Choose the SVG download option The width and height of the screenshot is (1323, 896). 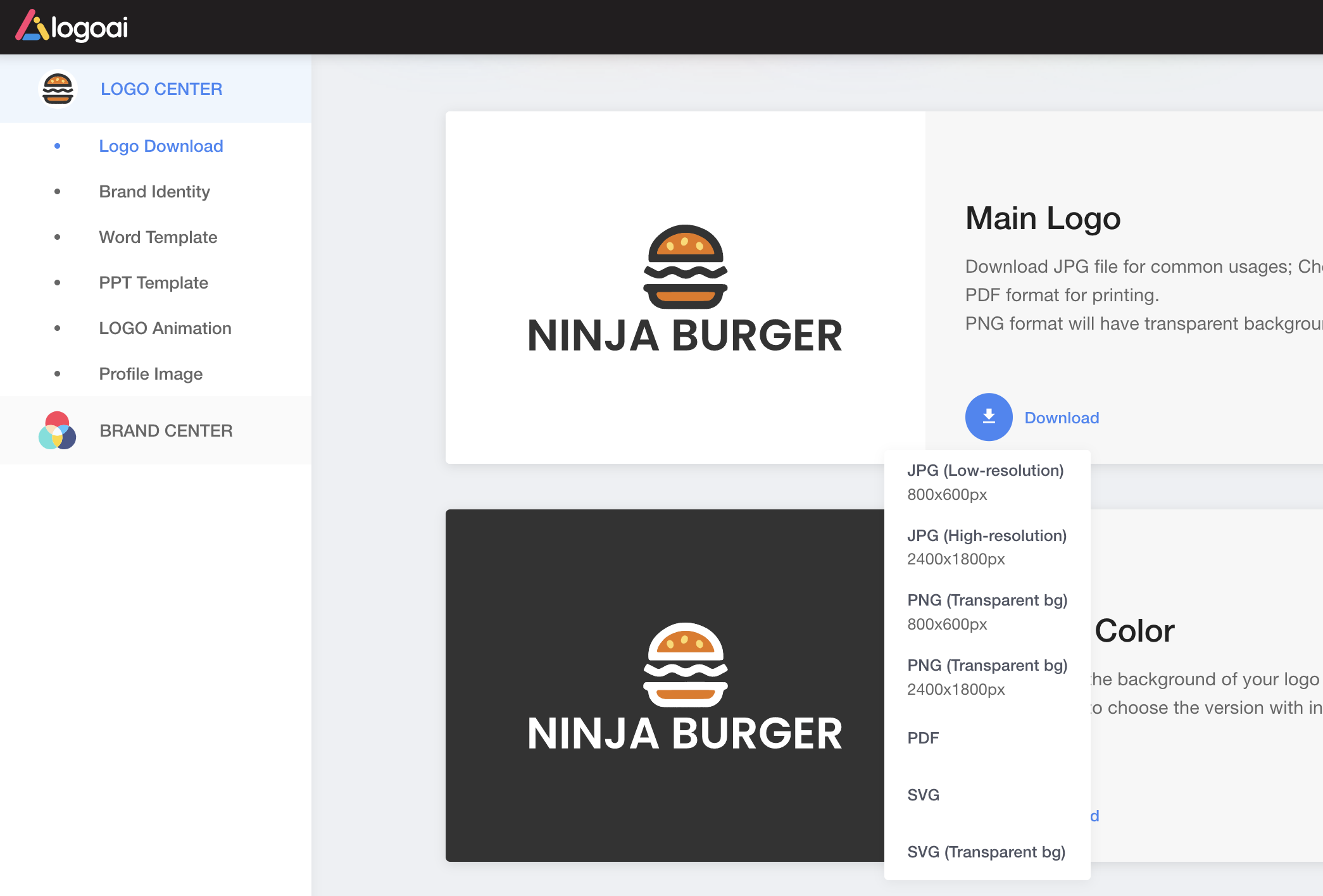coord(923,795)
